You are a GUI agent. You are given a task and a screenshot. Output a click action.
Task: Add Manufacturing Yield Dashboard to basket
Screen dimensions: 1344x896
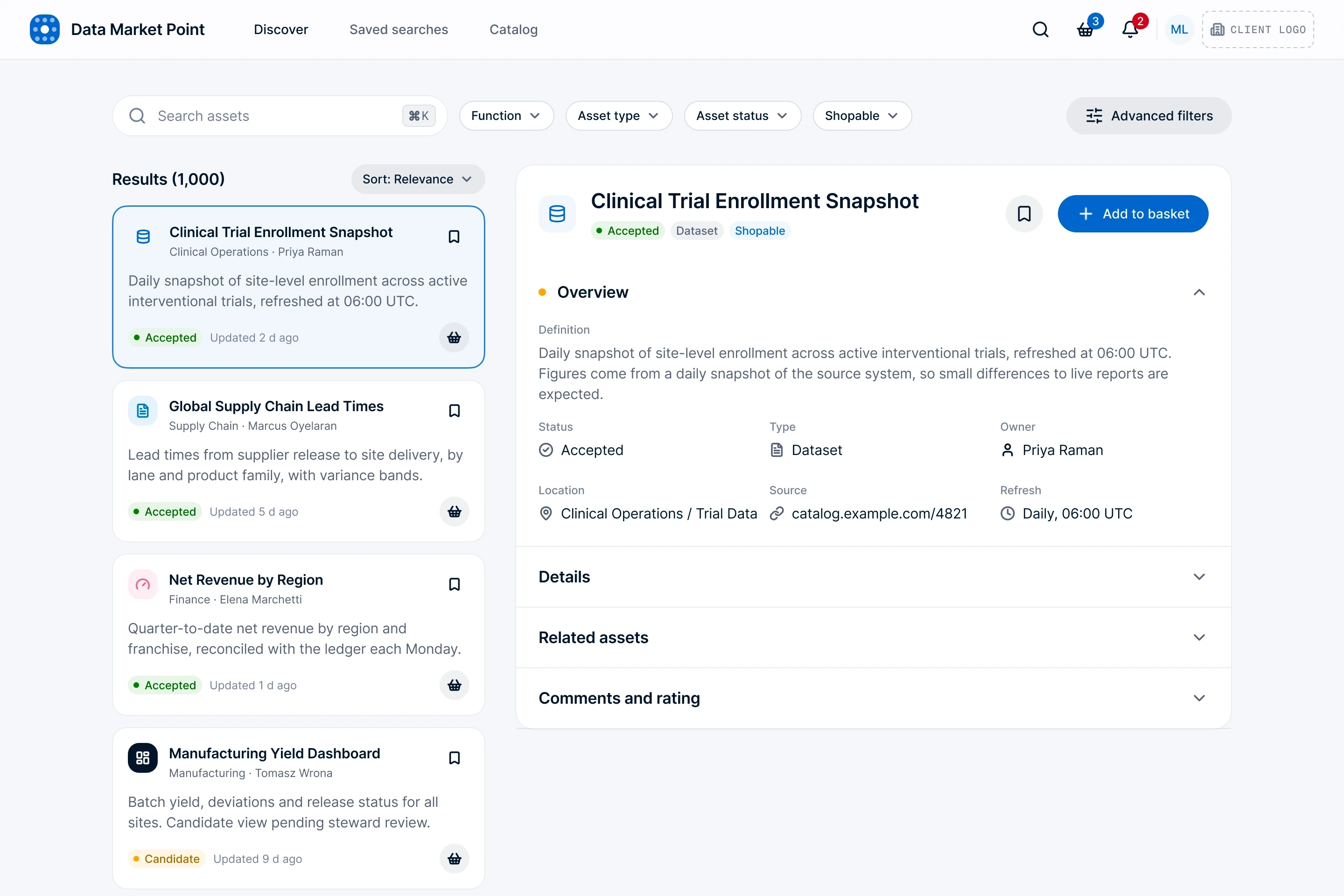pyautogui.click(x=454, y=859)
